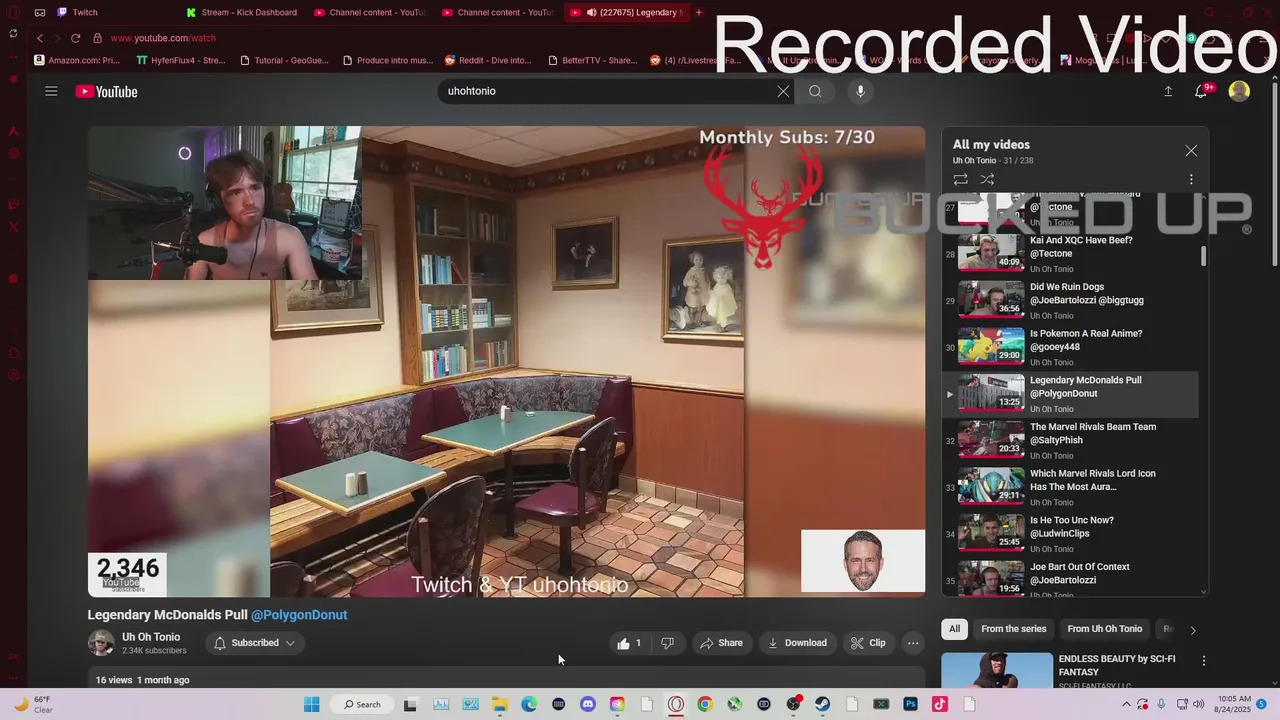The image size is (1280, 720).
Task: Grab the playlist panel scrollbar thumb
Action: [x=1203, y=256]
